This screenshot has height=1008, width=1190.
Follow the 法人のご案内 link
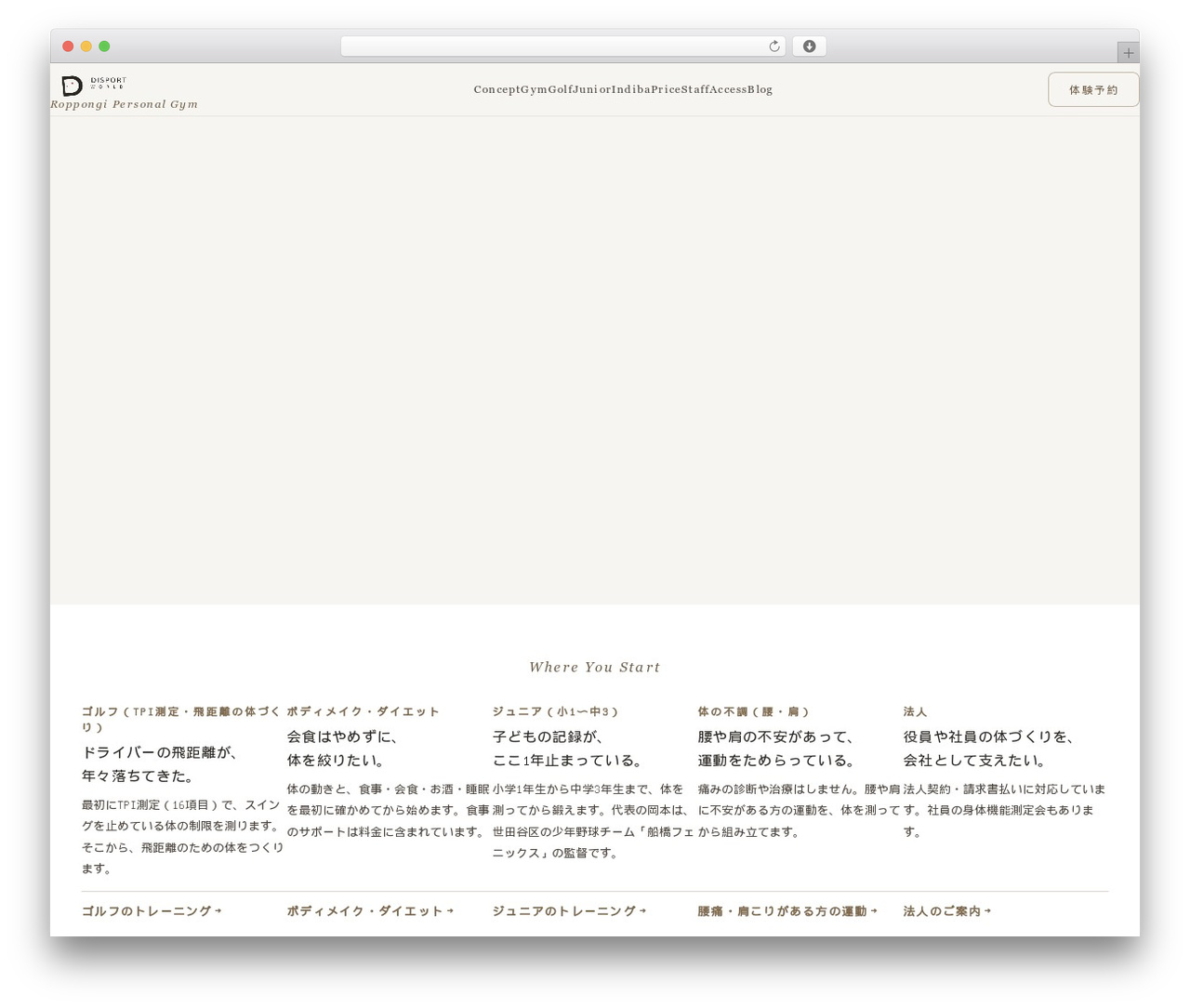click(x=947, y=911)
